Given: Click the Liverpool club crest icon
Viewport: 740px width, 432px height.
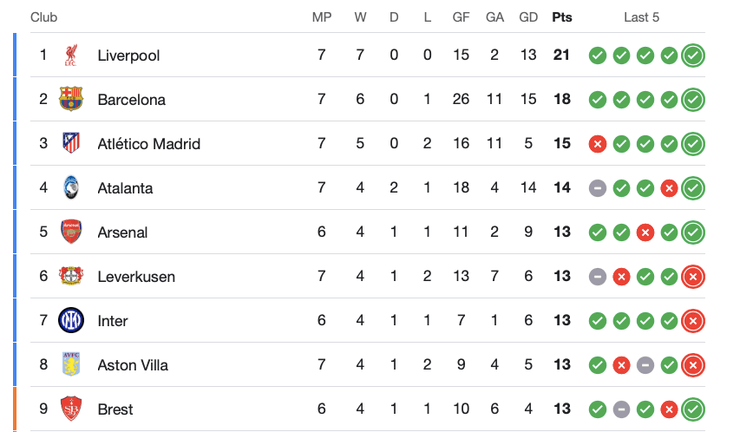Looking at the screenshot, I should point(71,55).
